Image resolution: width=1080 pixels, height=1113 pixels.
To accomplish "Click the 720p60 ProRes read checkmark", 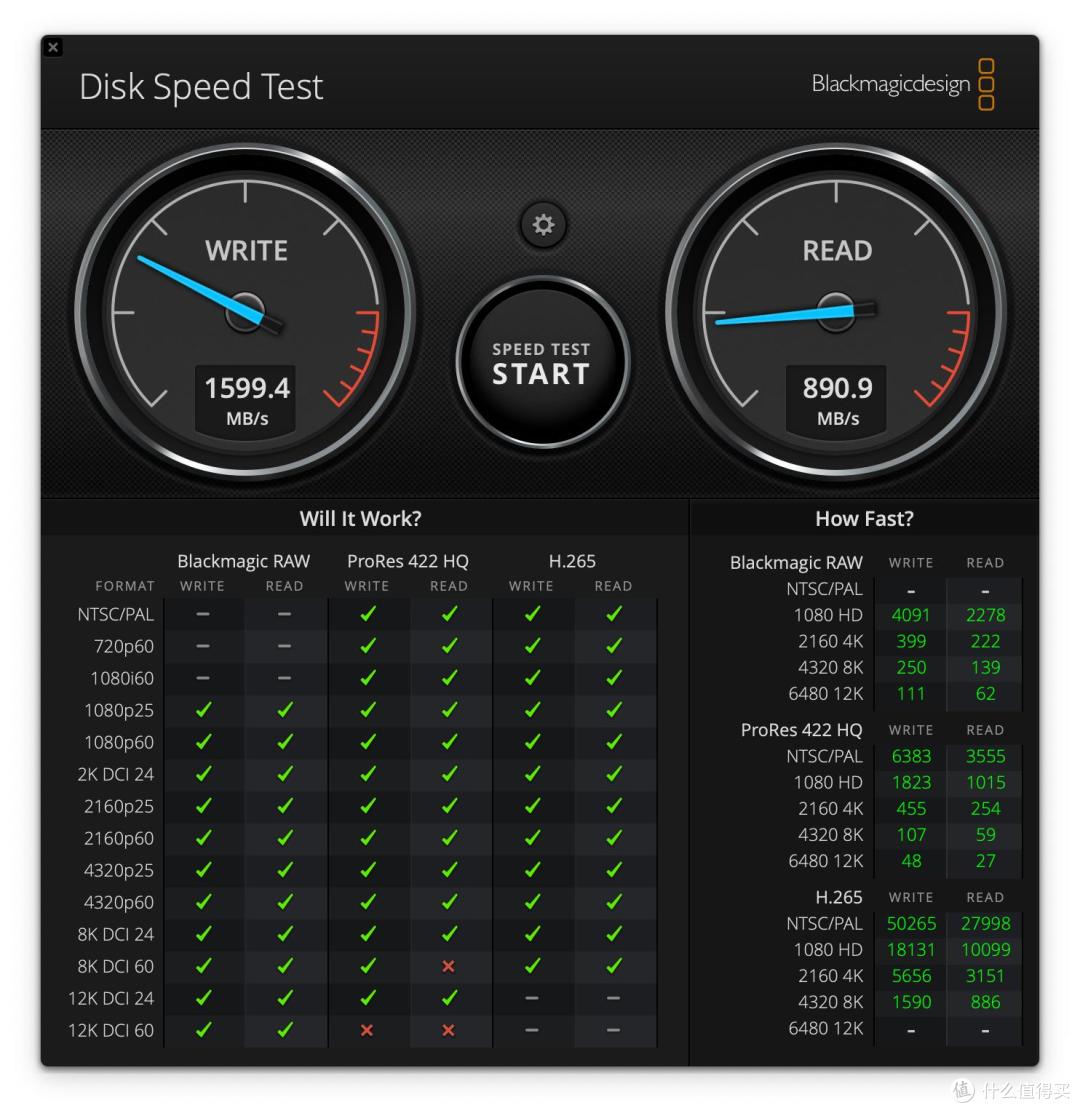I will coord(449,646).
